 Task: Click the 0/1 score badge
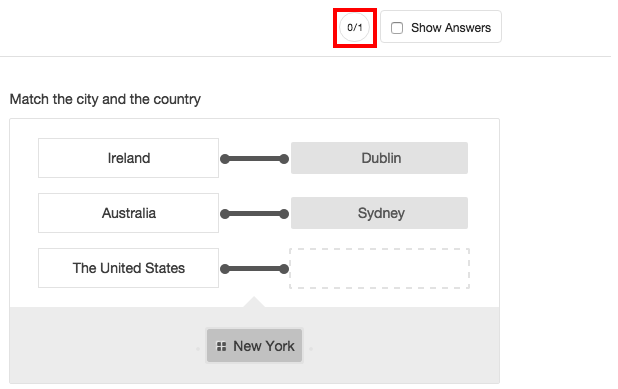pyautogui.click(x=355, y=28)
